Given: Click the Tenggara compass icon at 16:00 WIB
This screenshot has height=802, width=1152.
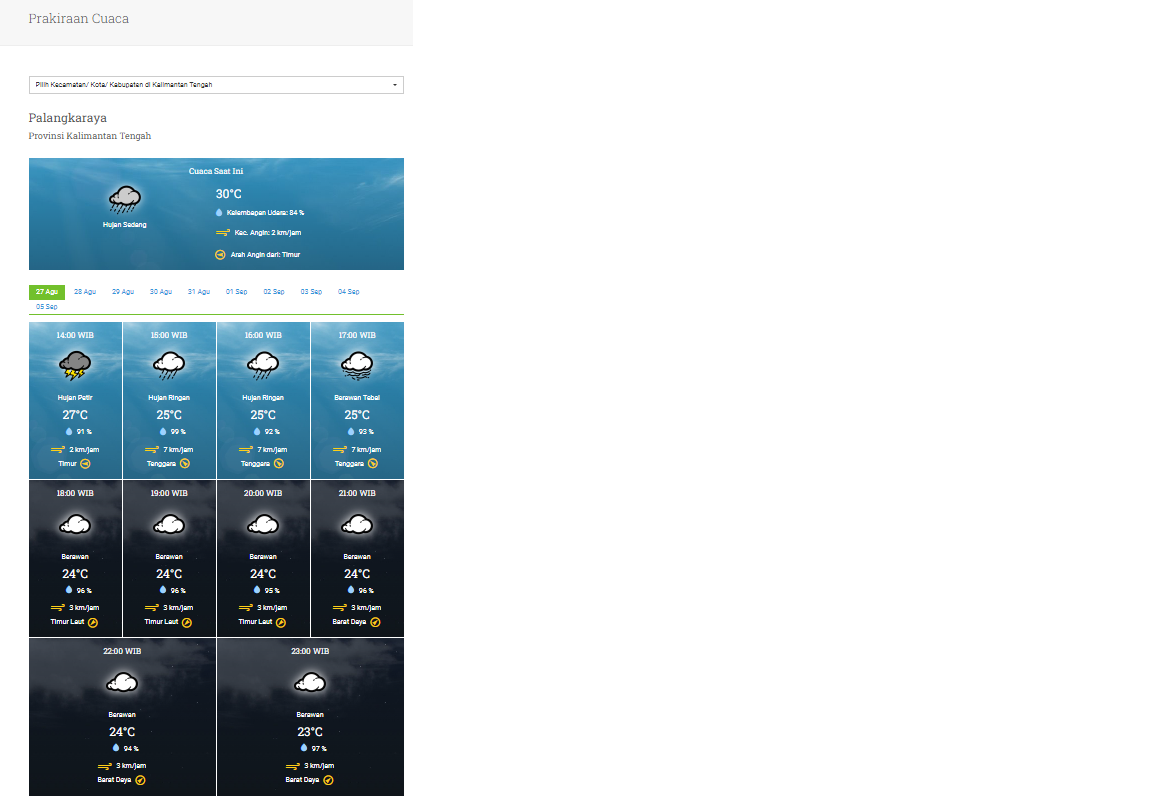Looking at the screenshot, I should coord(279,464).
